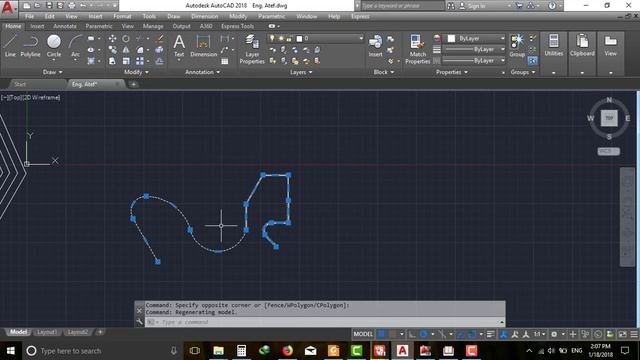Click the WCS button under ViewCube

(609, 151)
